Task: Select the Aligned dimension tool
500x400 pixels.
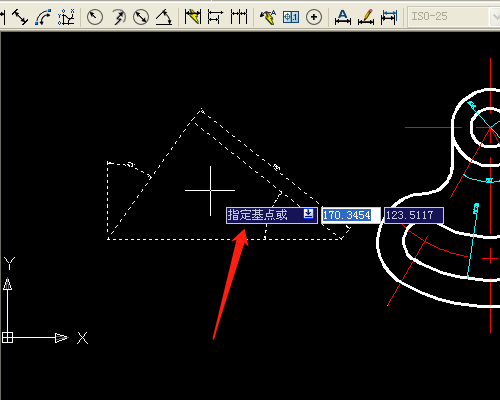Action: (x=20, y=17)
